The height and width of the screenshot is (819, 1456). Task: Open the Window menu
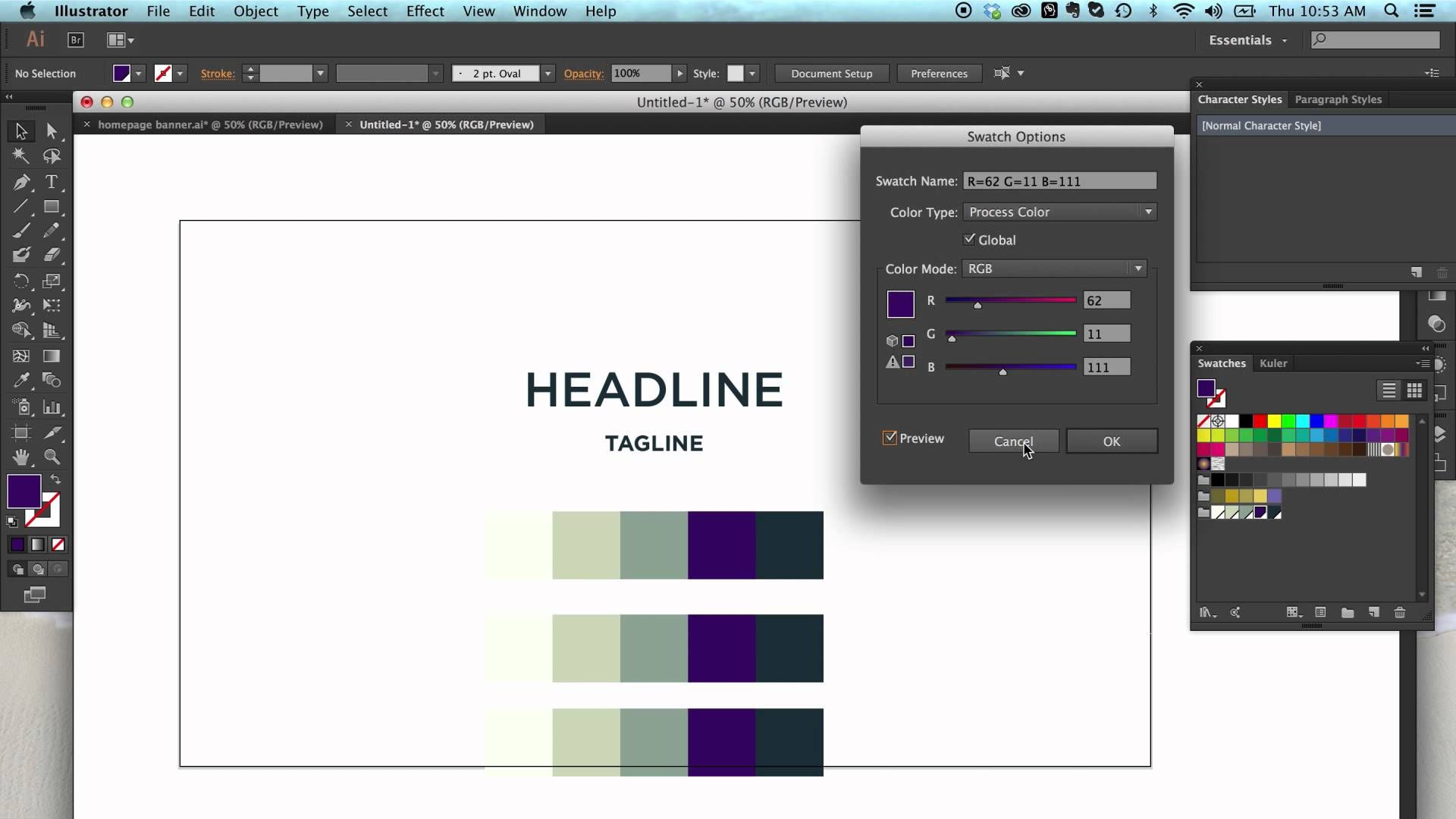[x=540, y=11]
